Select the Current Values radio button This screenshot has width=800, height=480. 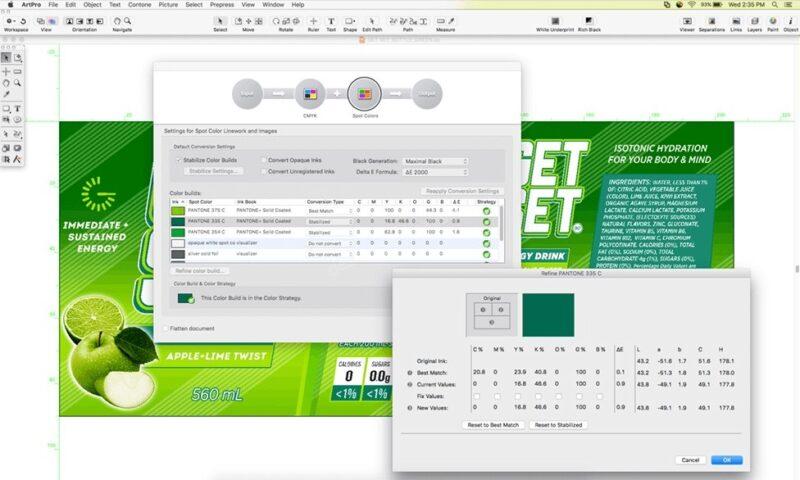[x=410, y=384]
